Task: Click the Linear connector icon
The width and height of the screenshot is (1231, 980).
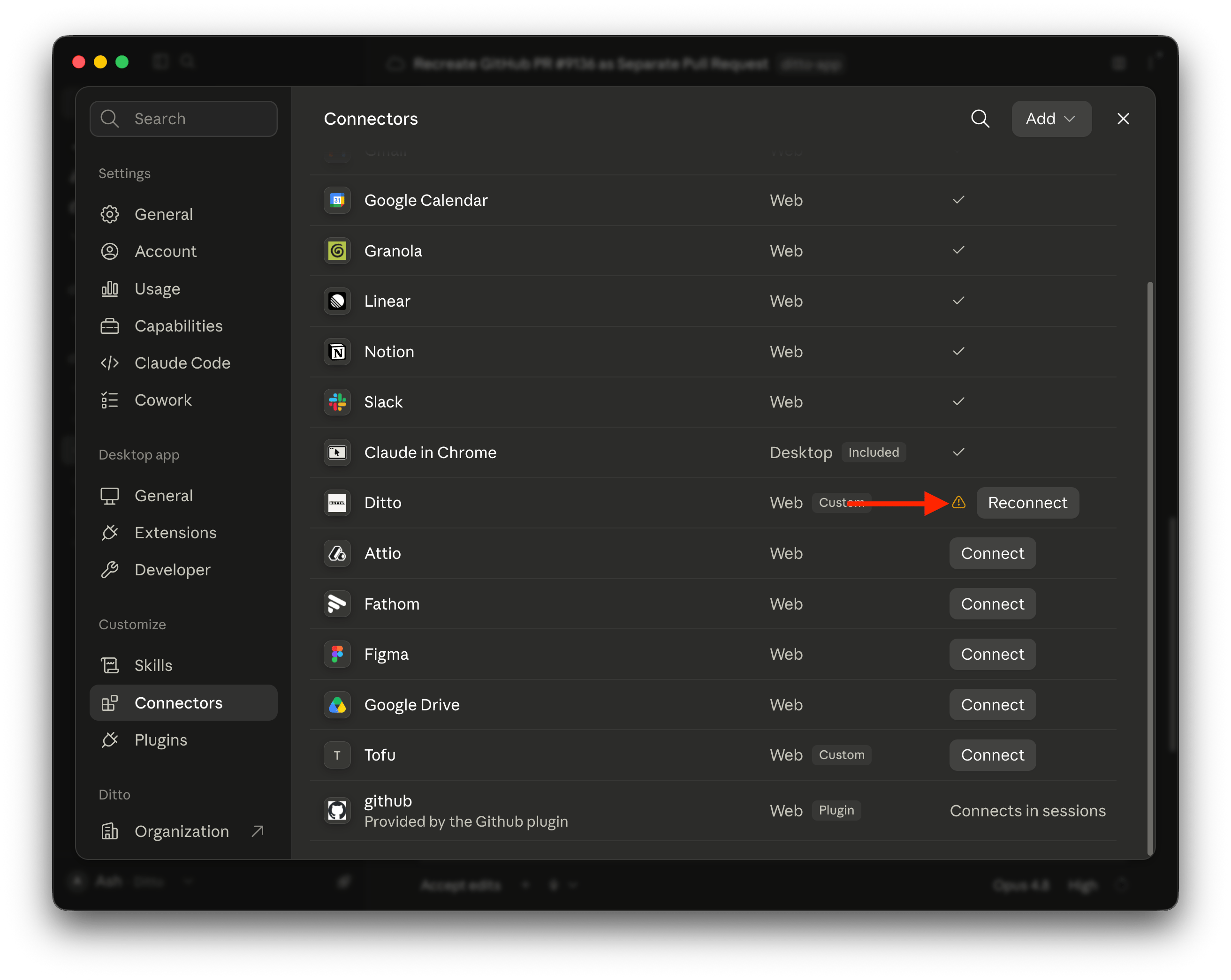Action: [x=337, y=301]
